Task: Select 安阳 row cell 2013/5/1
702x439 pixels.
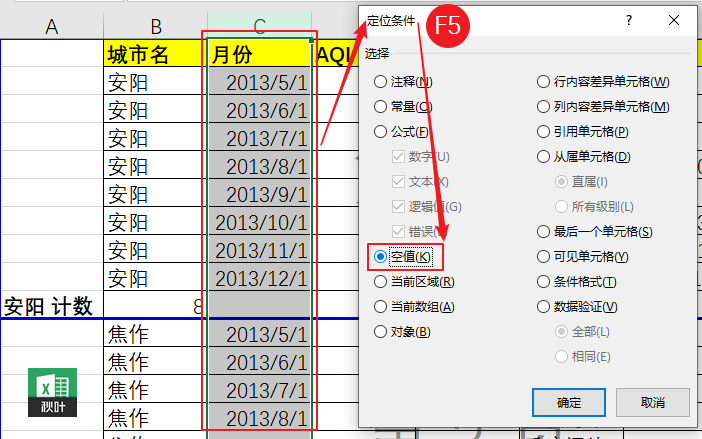Action: pos(260,81)
